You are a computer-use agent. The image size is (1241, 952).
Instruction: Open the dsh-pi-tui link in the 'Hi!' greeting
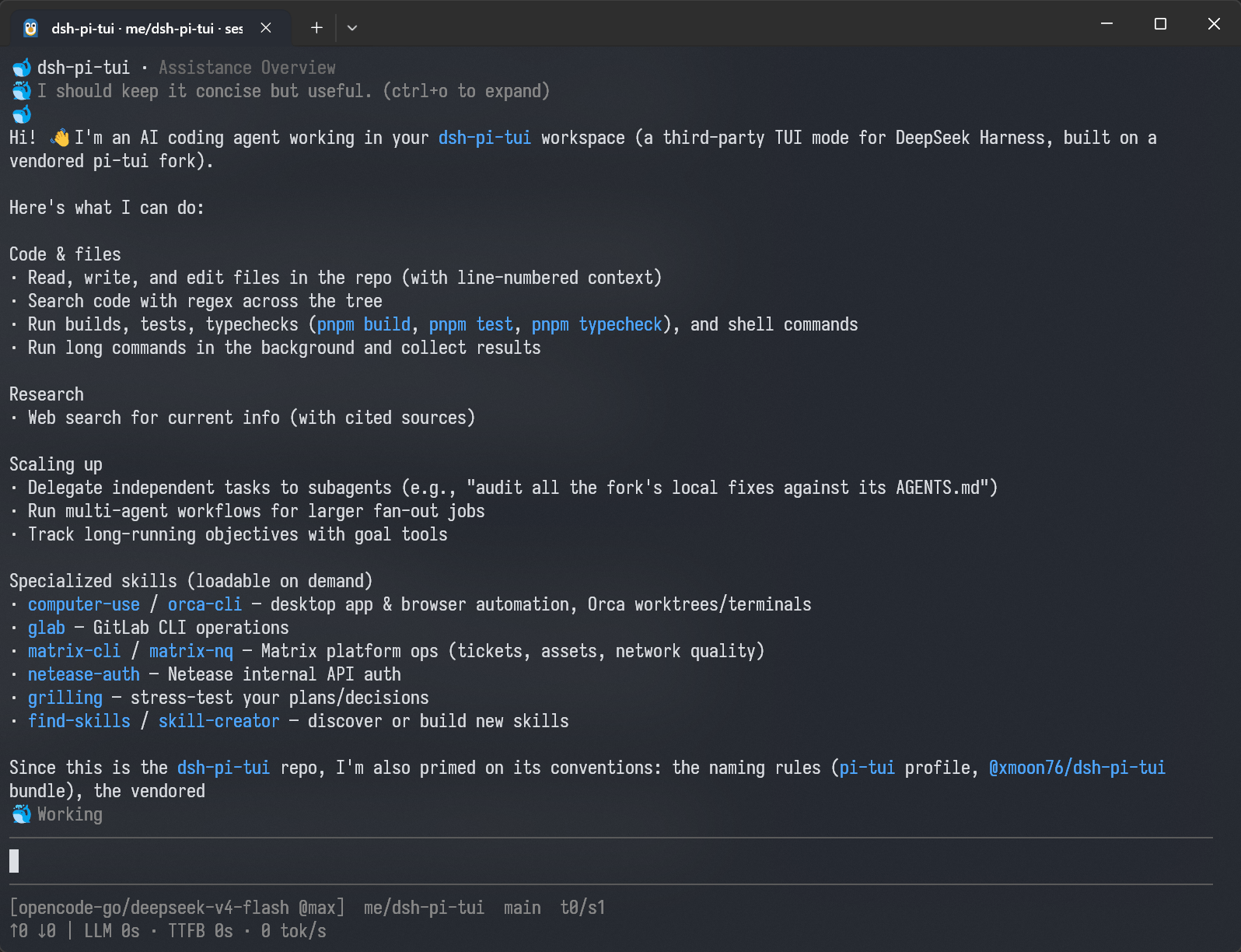(x=485, y=138)
